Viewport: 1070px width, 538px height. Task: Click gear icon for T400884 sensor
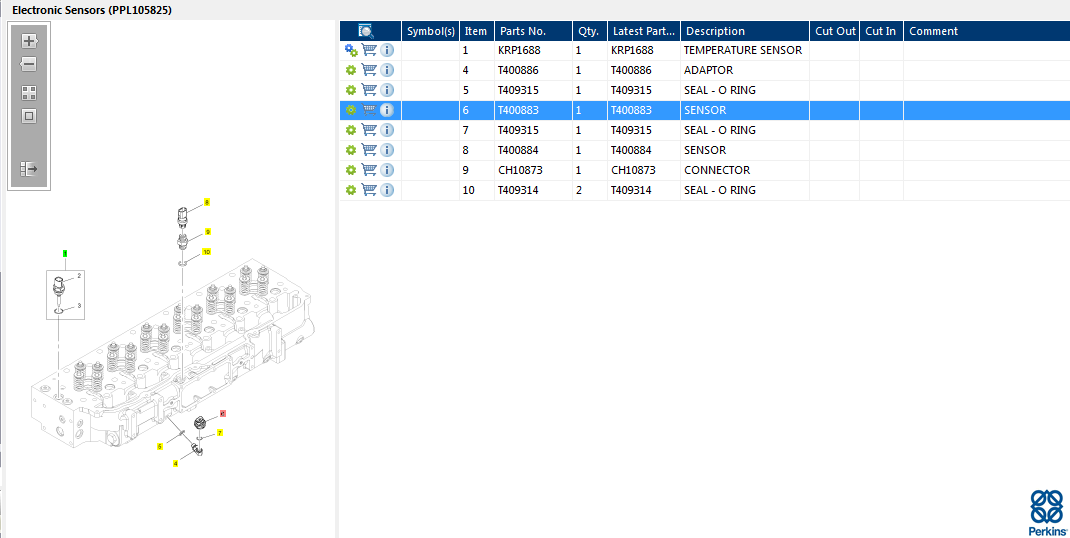[351, 150]
